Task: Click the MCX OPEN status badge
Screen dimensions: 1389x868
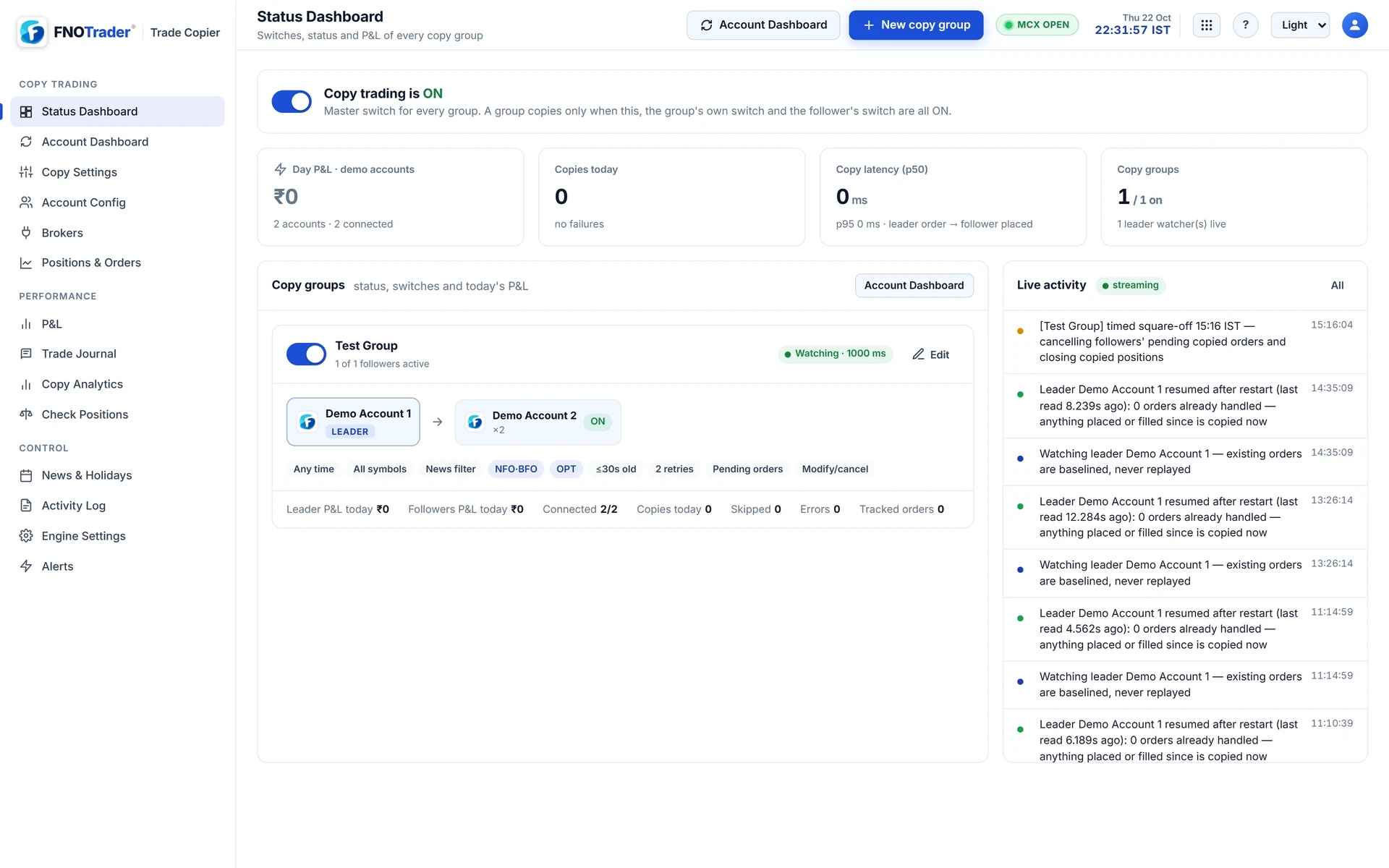Action: tap(1037, 25)
